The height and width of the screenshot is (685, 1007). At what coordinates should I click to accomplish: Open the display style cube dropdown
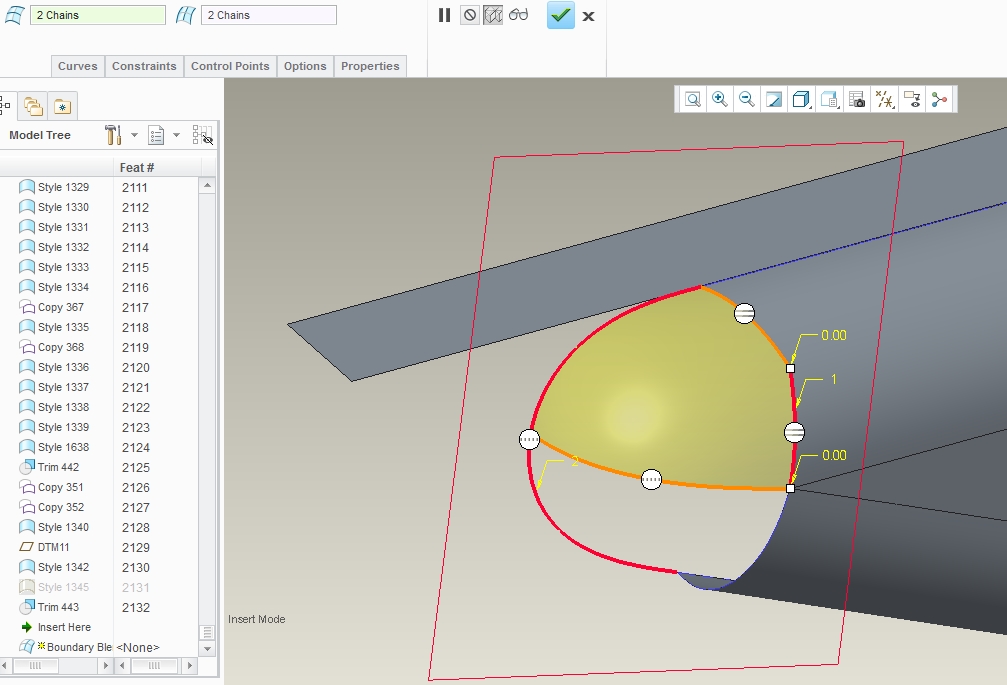pos(801,100)
